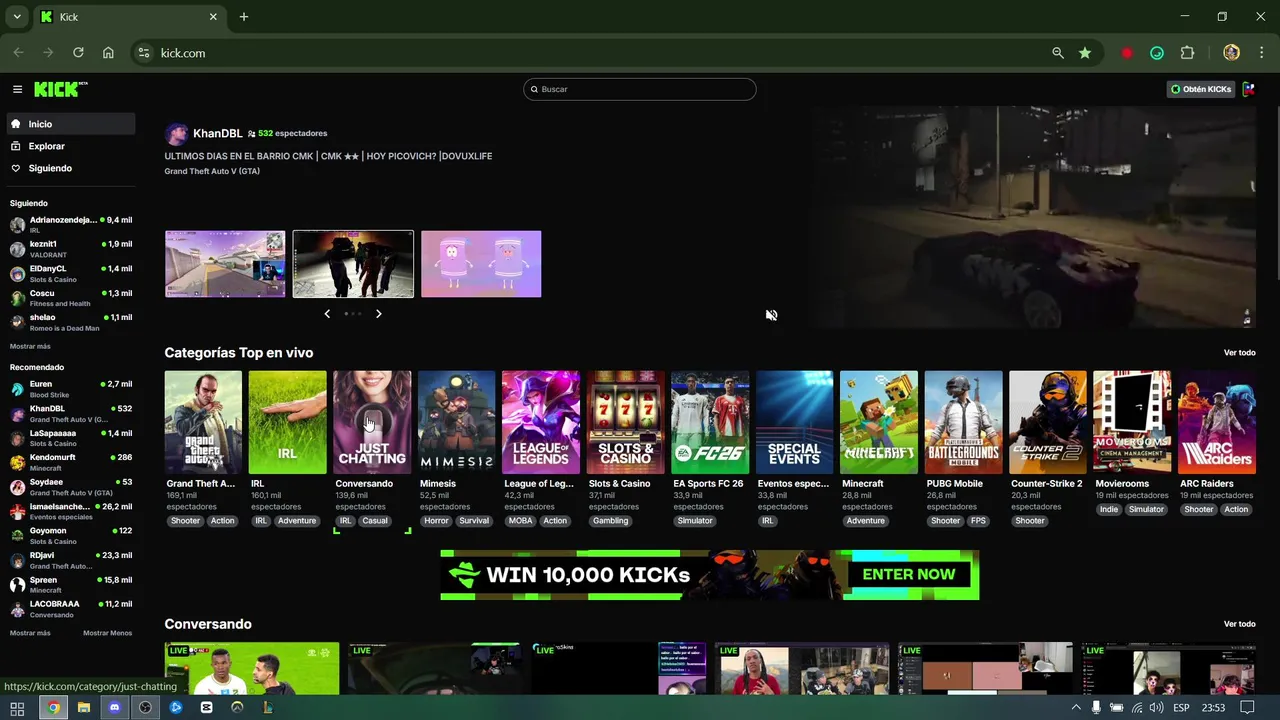Open the Just Chatting category card
1280x720 pixels.
coord(372,422)
